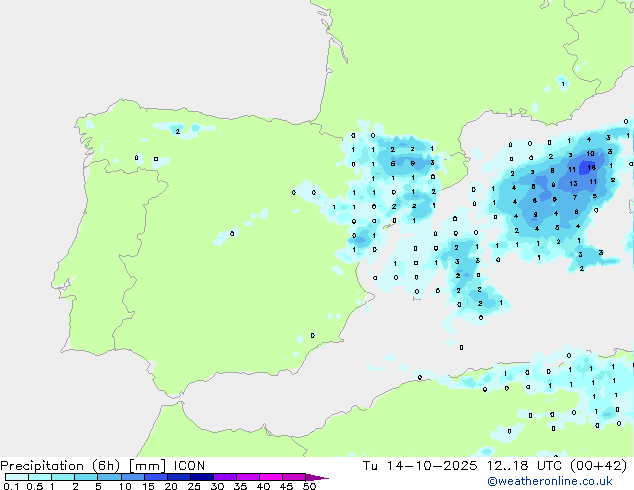Click the "45" legend scale label
634x490 pixels.
pyautogui.click(x=286, y=486)
